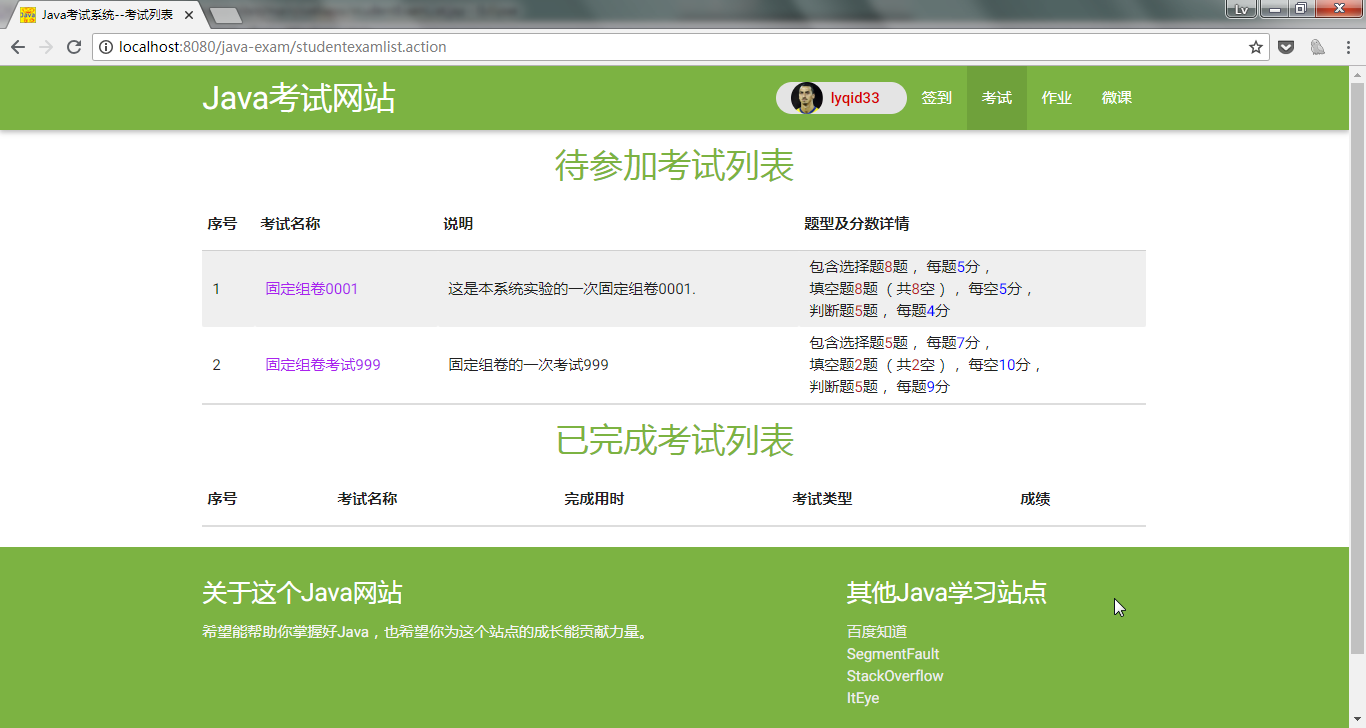Visit the StackOverflow link
This screenshot has height=728, width=1366.
click(895, 676)
